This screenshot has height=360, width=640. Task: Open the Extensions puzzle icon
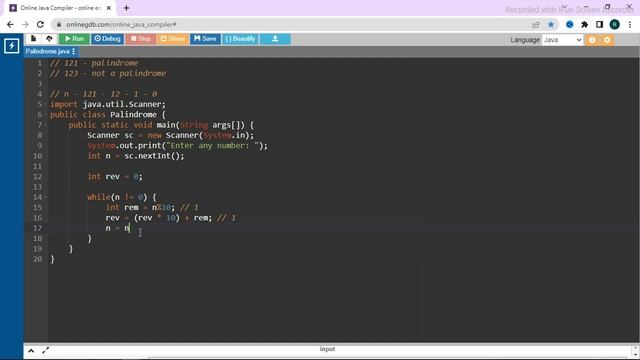pyautogui.click(x=584, y=24)
